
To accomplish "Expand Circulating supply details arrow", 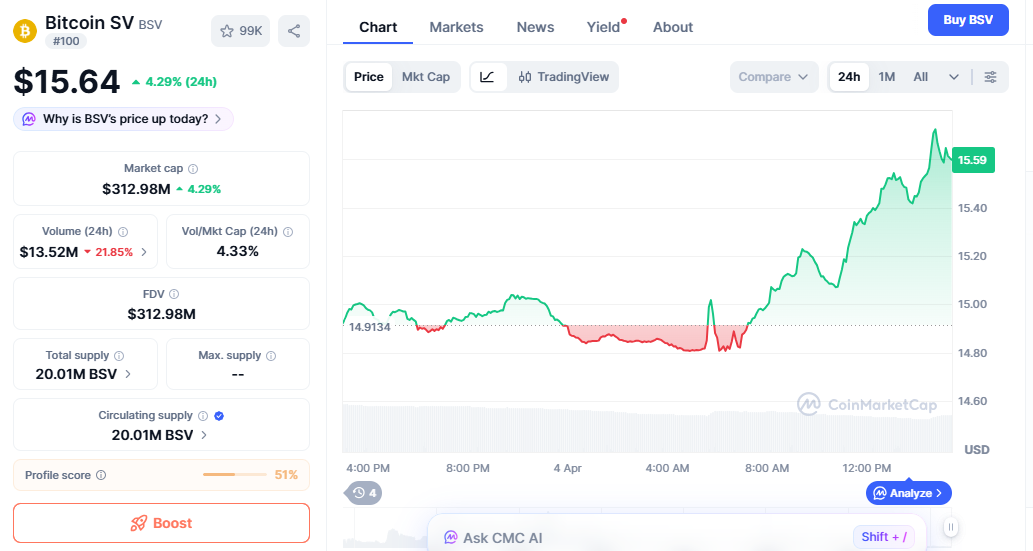I will click(204, 435).
